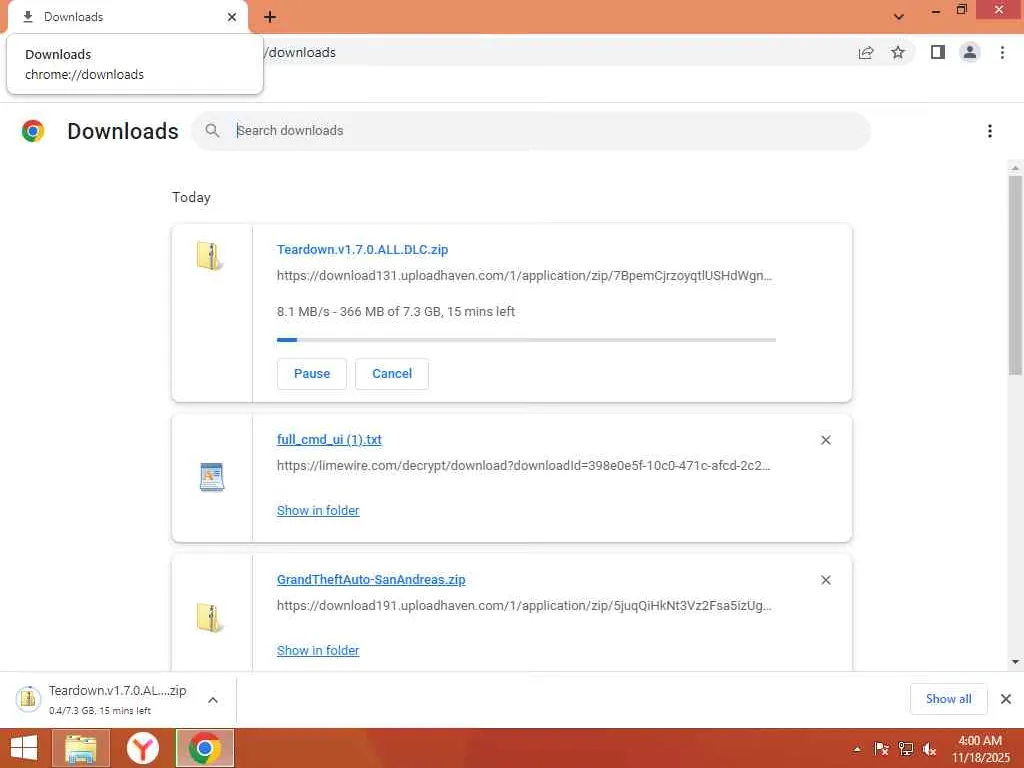
Task: Click the Chrome logo beside Downloads title
Action: (x=33, y=131)
